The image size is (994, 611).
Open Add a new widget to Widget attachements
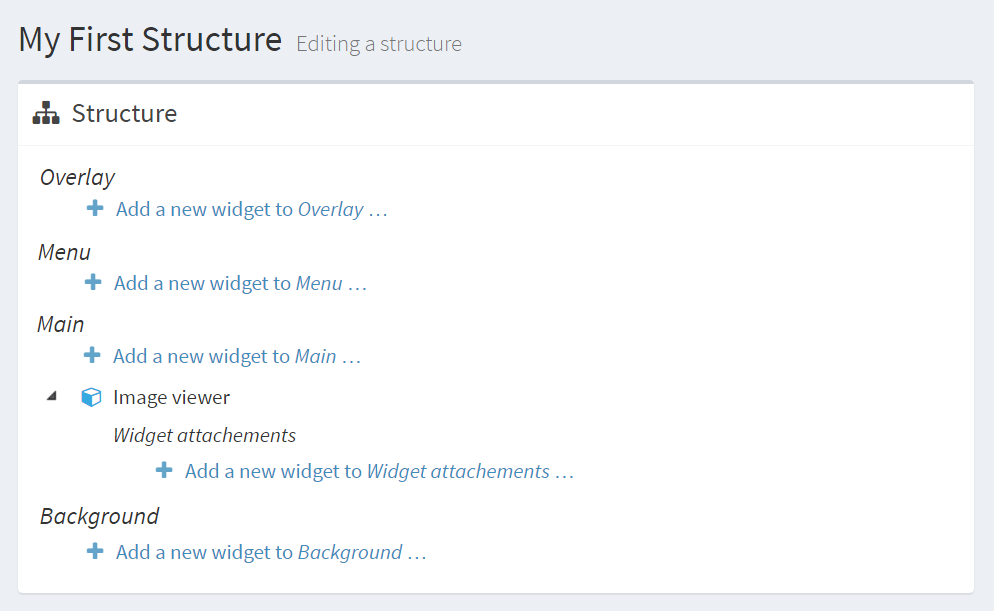pyautogui.click(x=378, y=470)
